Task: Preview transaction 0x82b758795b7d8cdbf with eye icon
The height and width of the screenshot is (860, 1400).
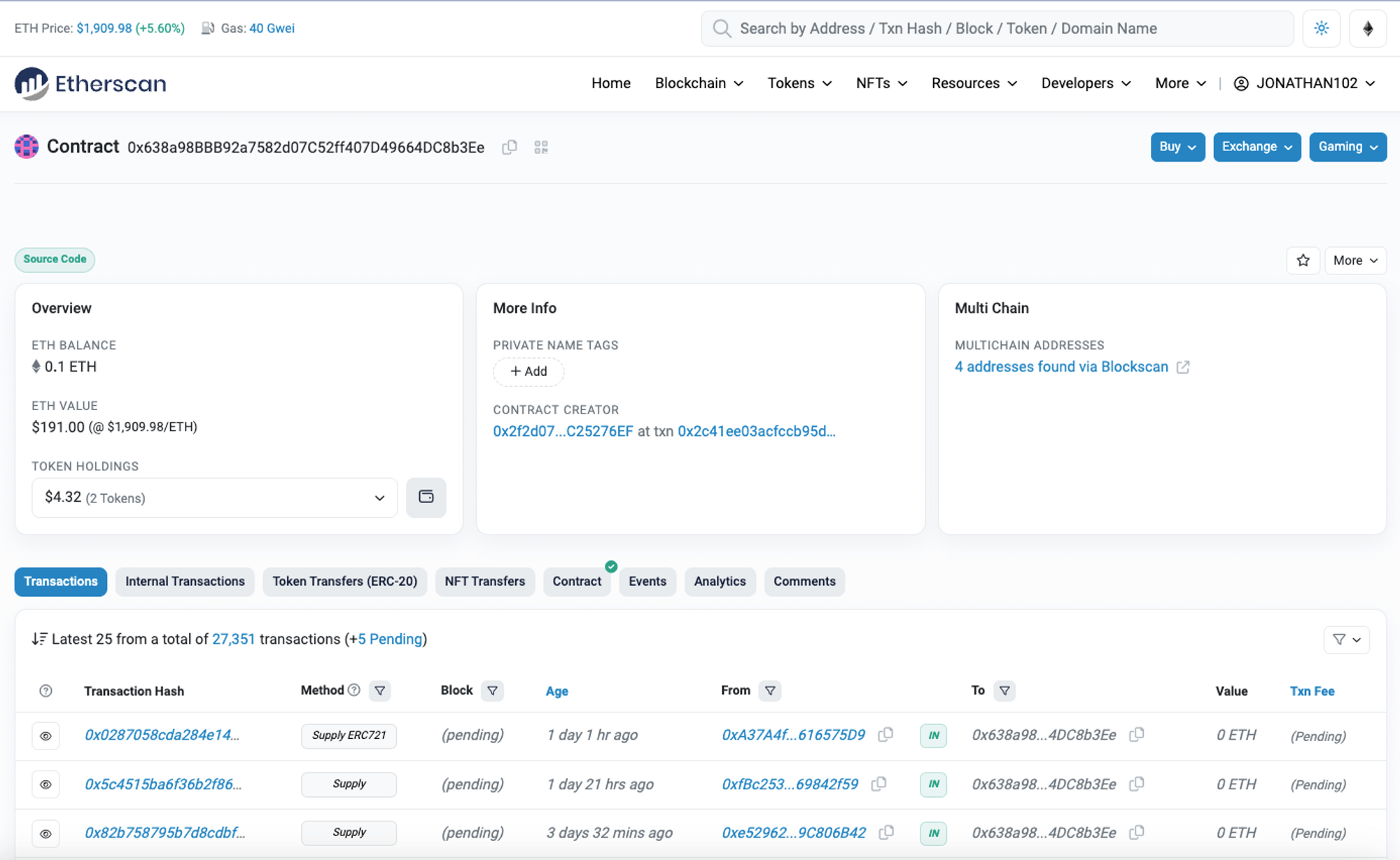Action: (45, 833)
